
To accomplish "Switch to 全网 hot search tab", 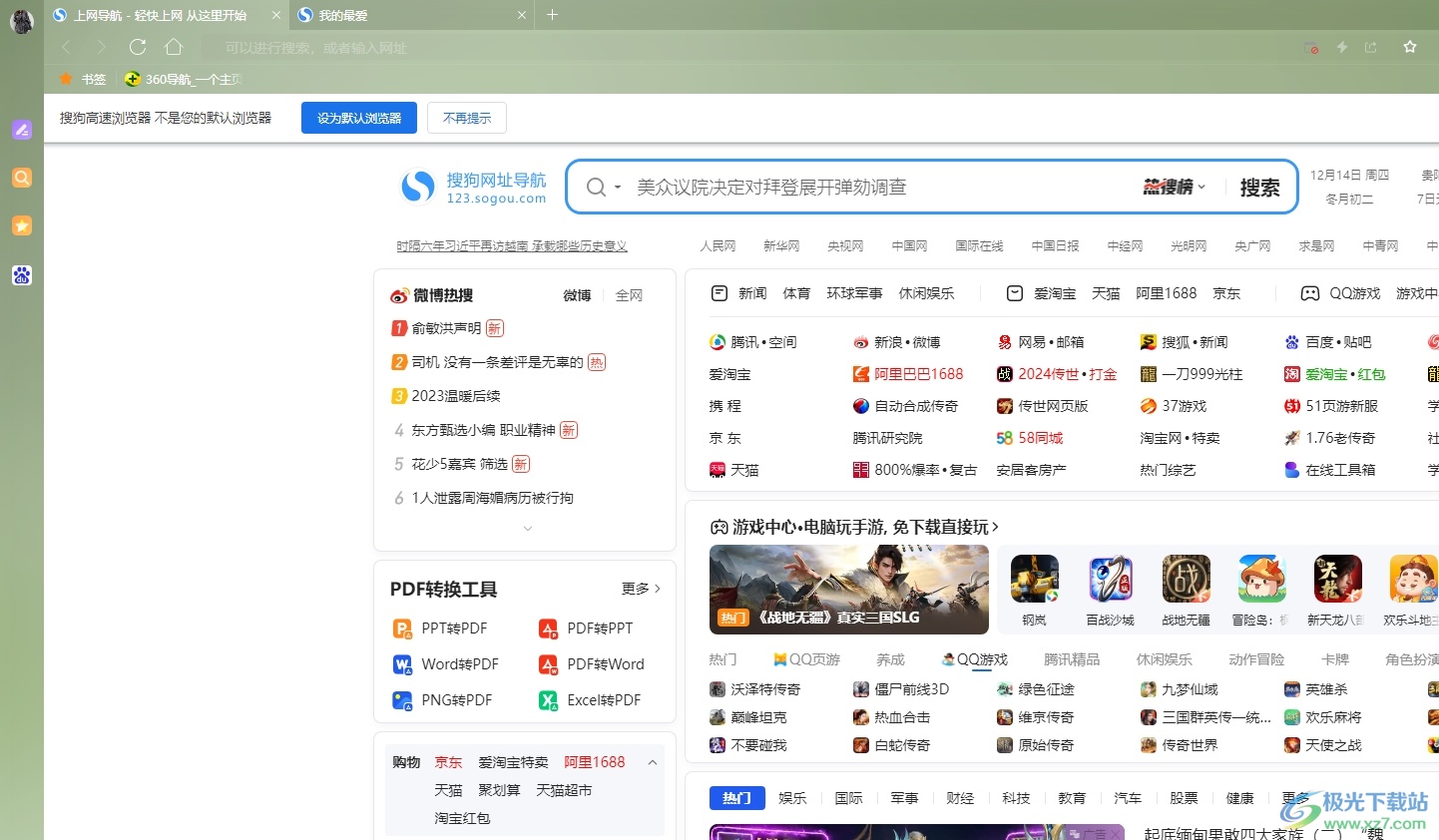I will (x=629, y=295).
